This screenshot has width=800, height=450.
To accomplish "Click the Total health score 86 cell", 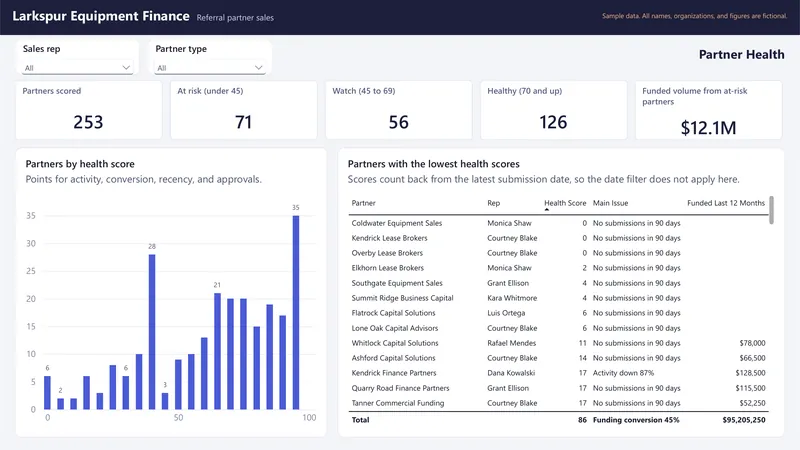I will point(582,420).
